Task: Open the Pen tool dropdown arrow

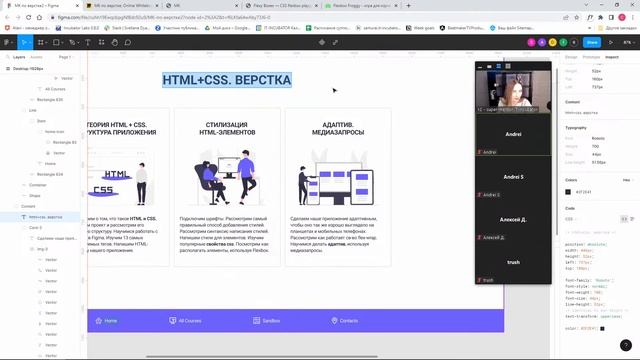Action: 77,42
